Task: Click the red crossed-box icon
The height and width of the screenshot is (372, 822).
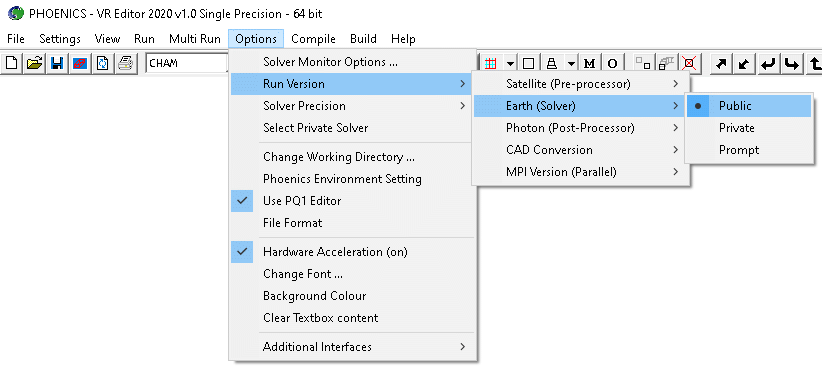Action: (690, 63)
